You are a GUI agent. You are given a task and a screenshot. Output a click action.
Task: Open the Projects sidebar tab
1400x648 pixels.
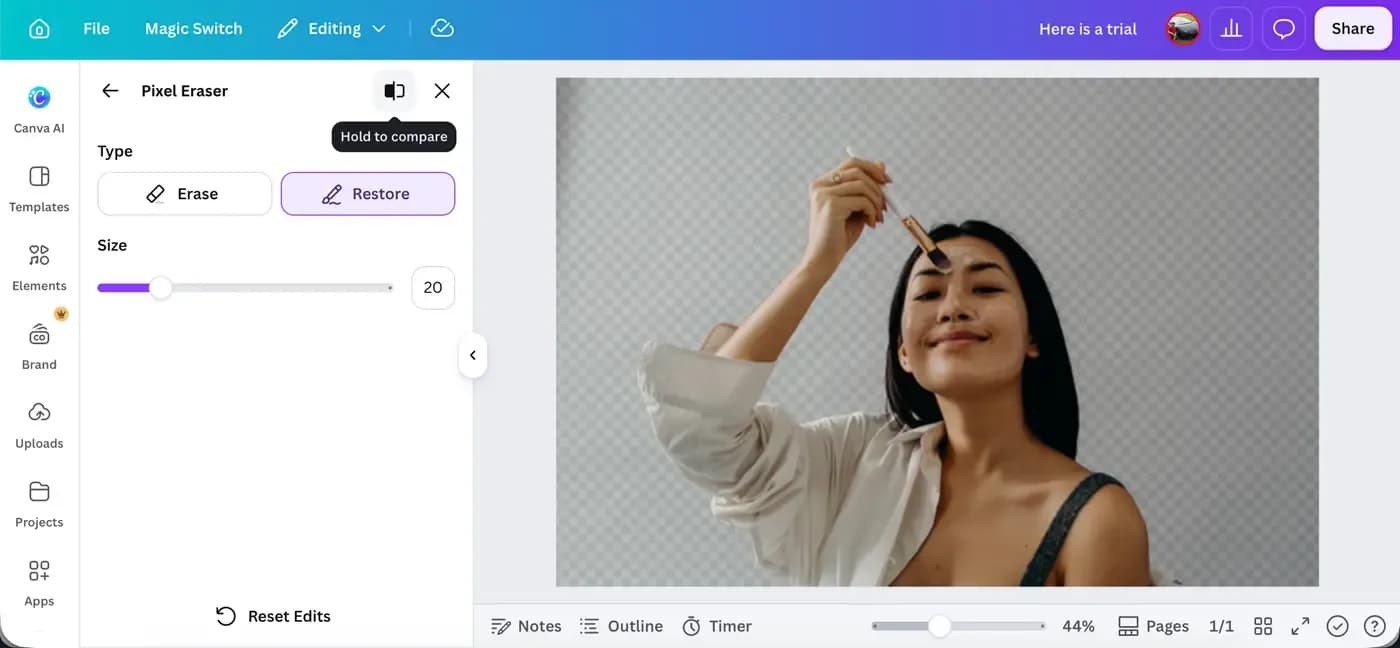click(x=39, y=504)
